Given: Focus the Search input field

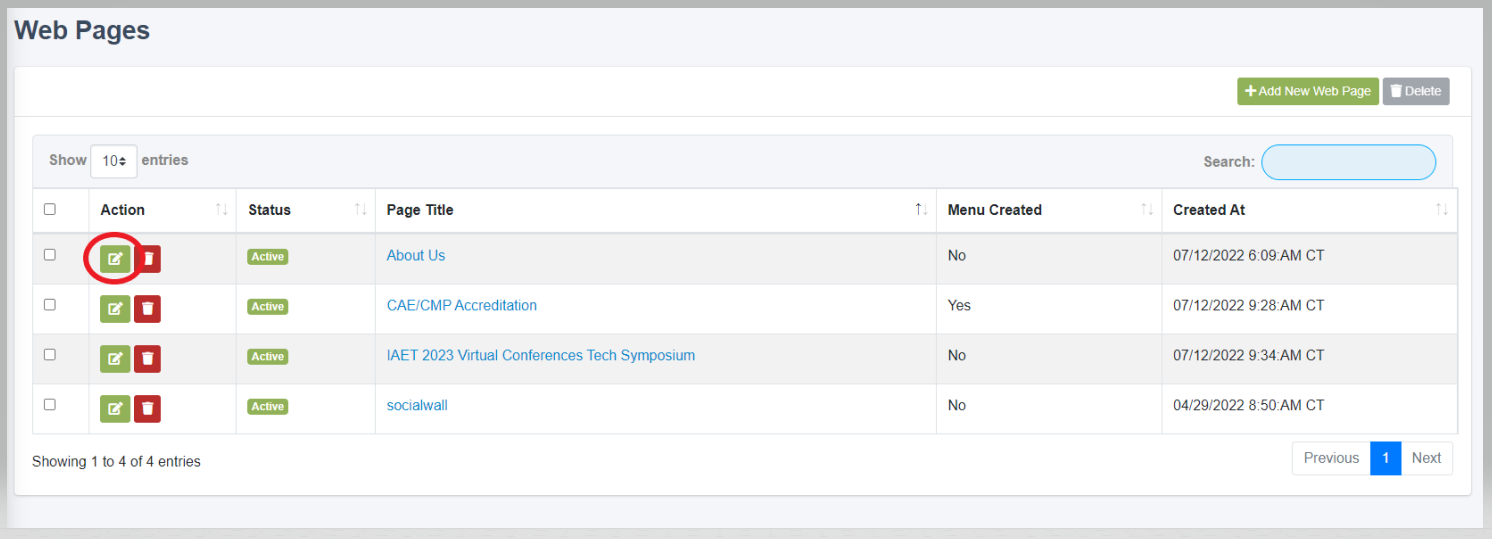Looking at the screenshot, I should click(x=1348, y=162).
